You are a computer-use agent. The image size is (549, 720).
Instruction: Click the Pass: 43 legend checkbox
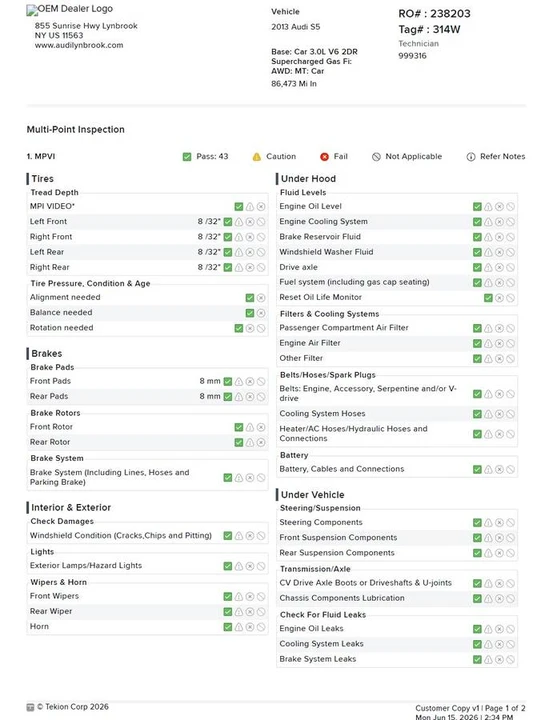click(187, 157)
